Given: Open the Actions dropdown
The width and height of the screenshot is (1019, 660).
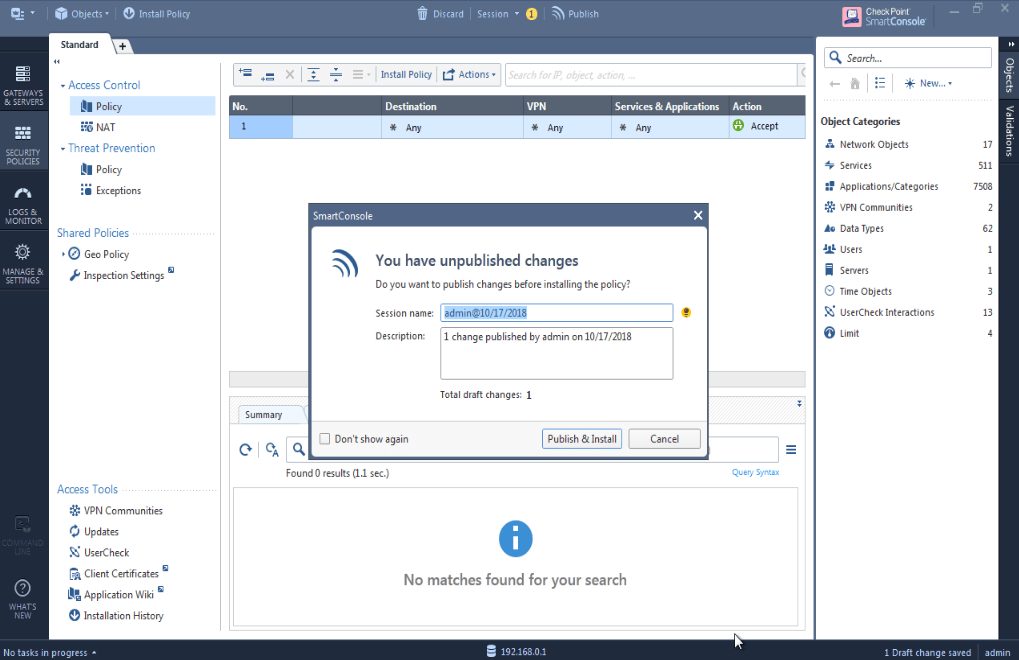Looking at the screenshot, I should [469, 75].
